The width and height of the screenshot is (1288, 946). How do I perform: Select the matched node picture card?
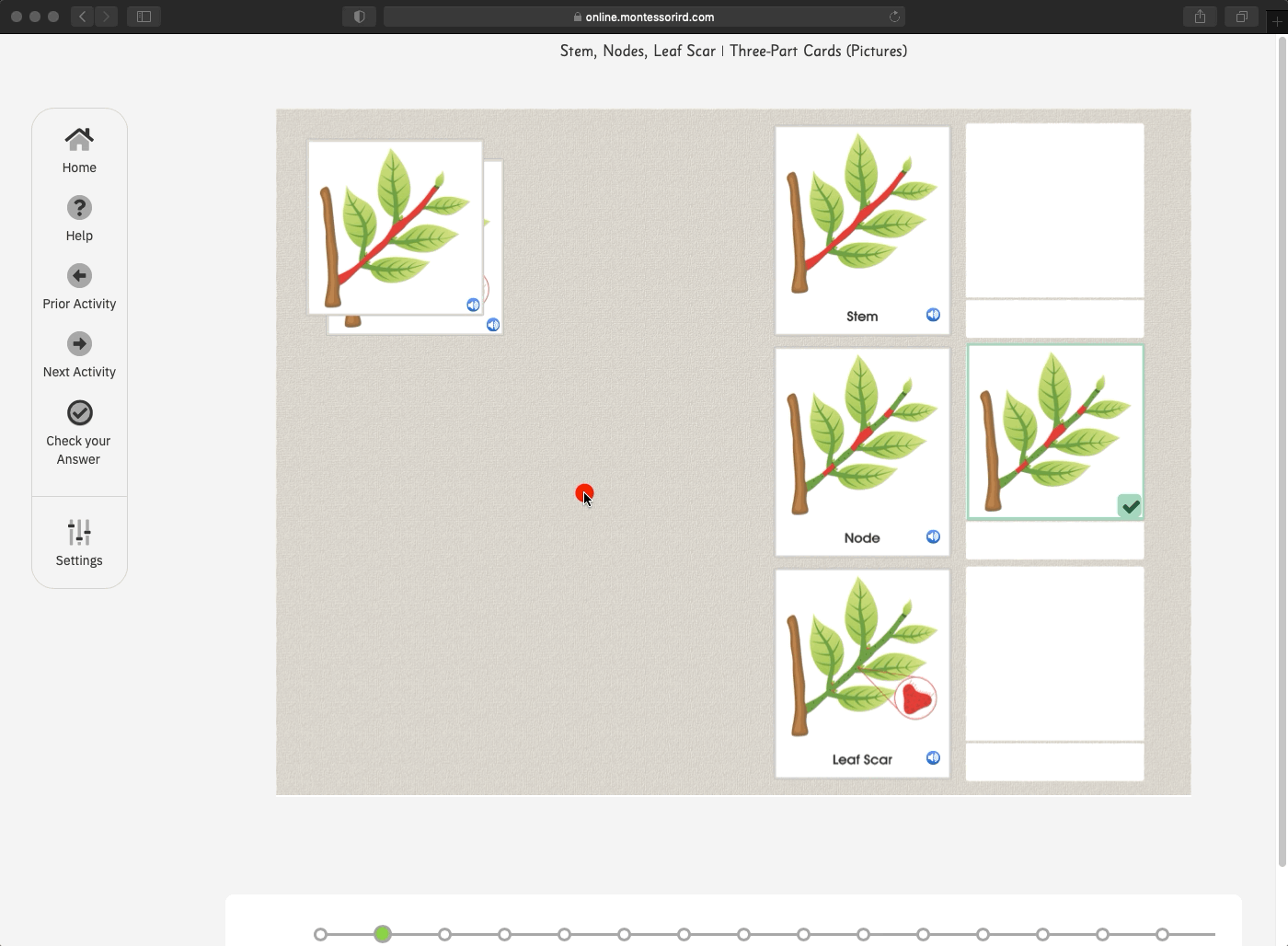[x=1055, y=433]
